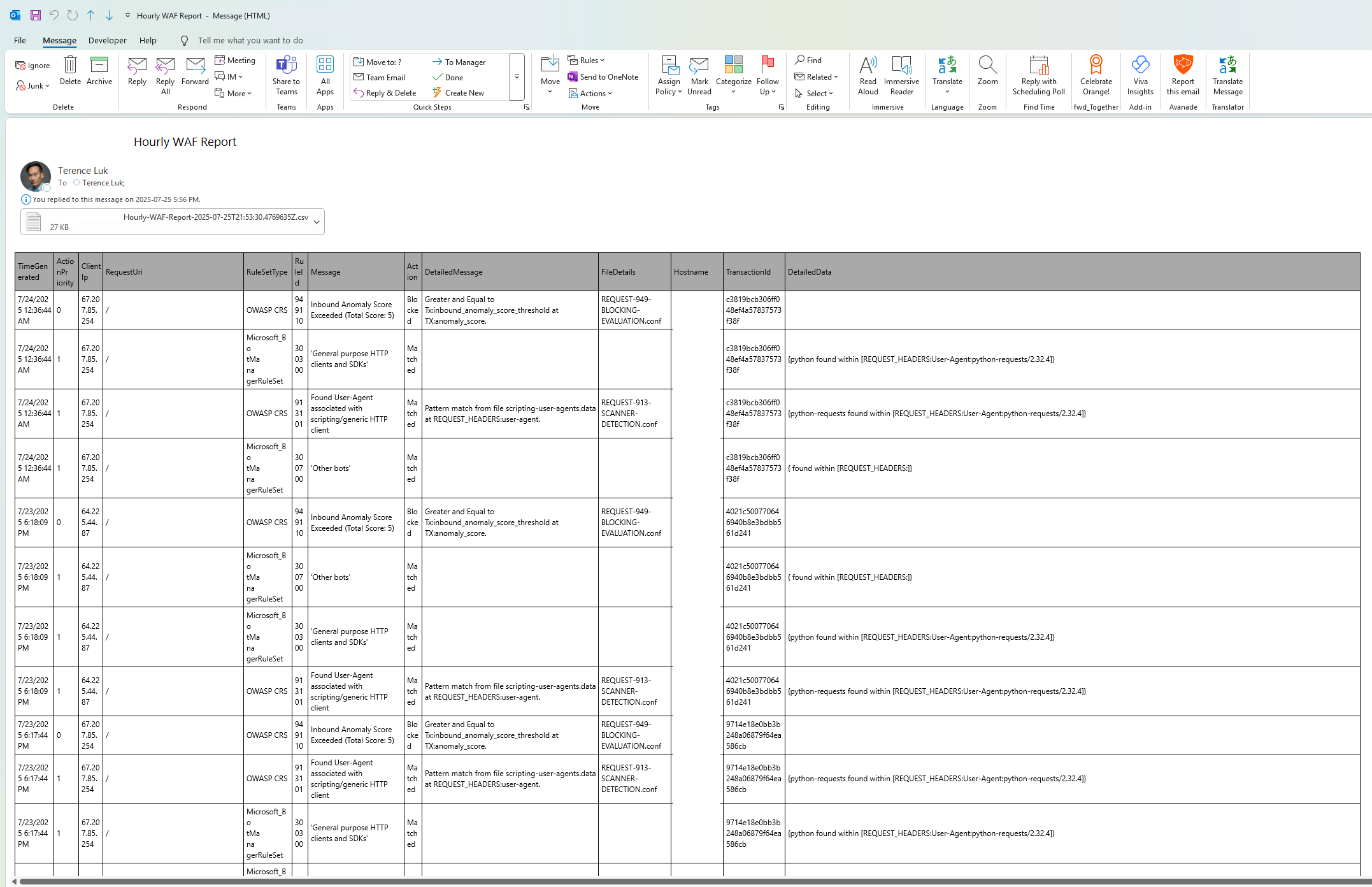Click the presence circle next to Terence Luk
The height and width of the screenshot is (887, 1372).
pos(76,183)
